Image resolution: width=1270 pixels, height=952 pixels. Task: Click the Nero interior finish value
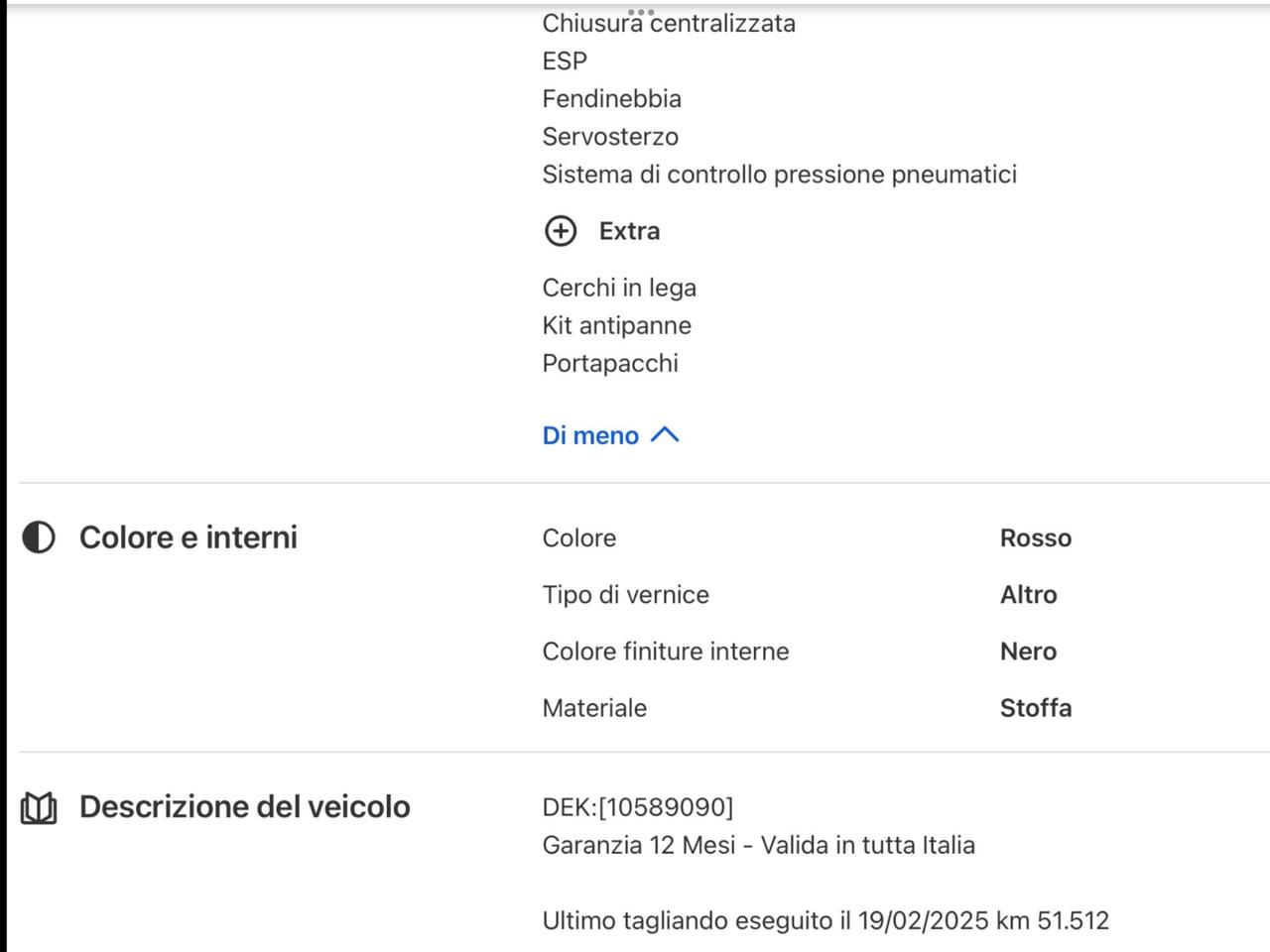(x=1027, y=651)
